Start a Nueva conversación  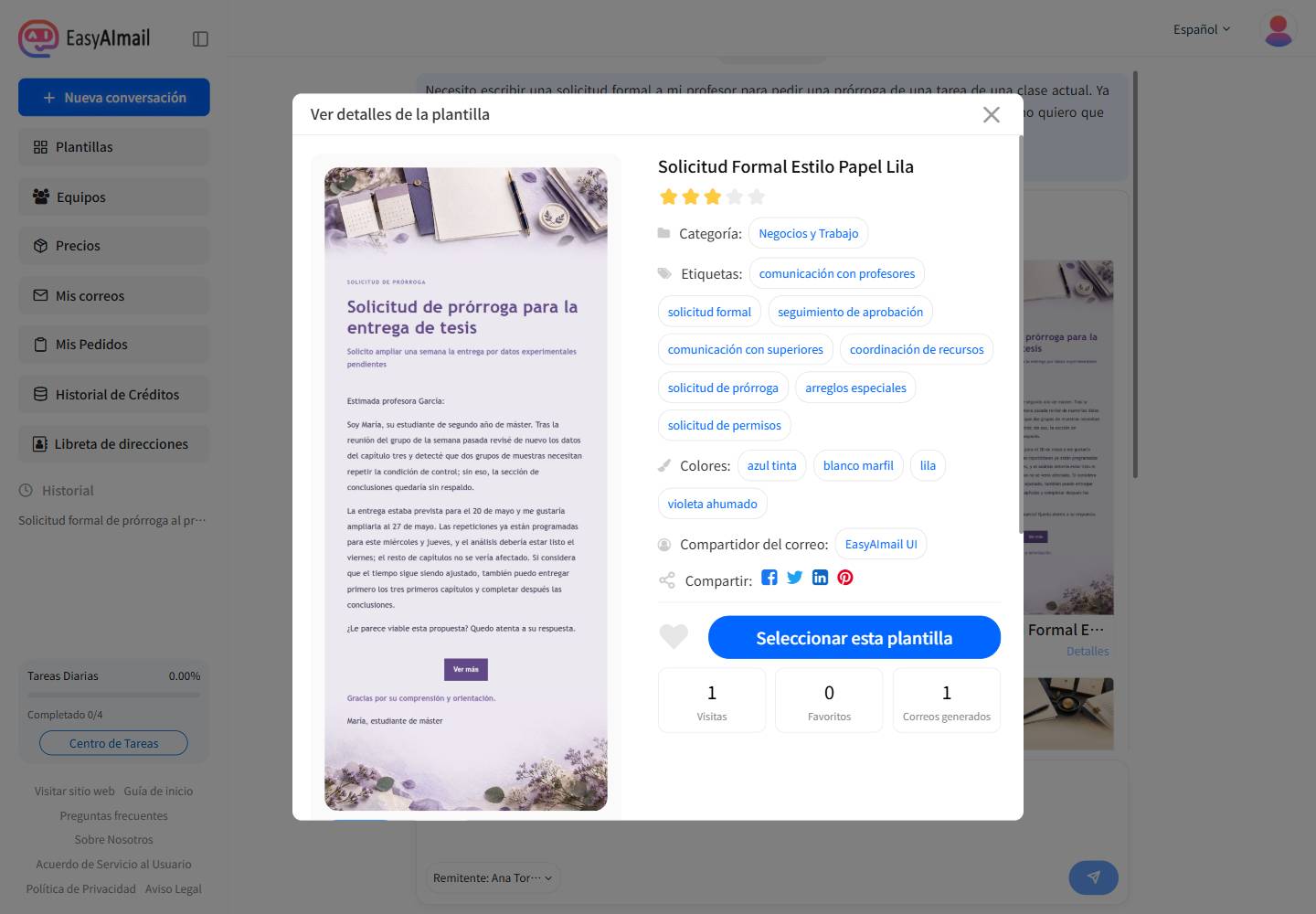tap(114, 98)
